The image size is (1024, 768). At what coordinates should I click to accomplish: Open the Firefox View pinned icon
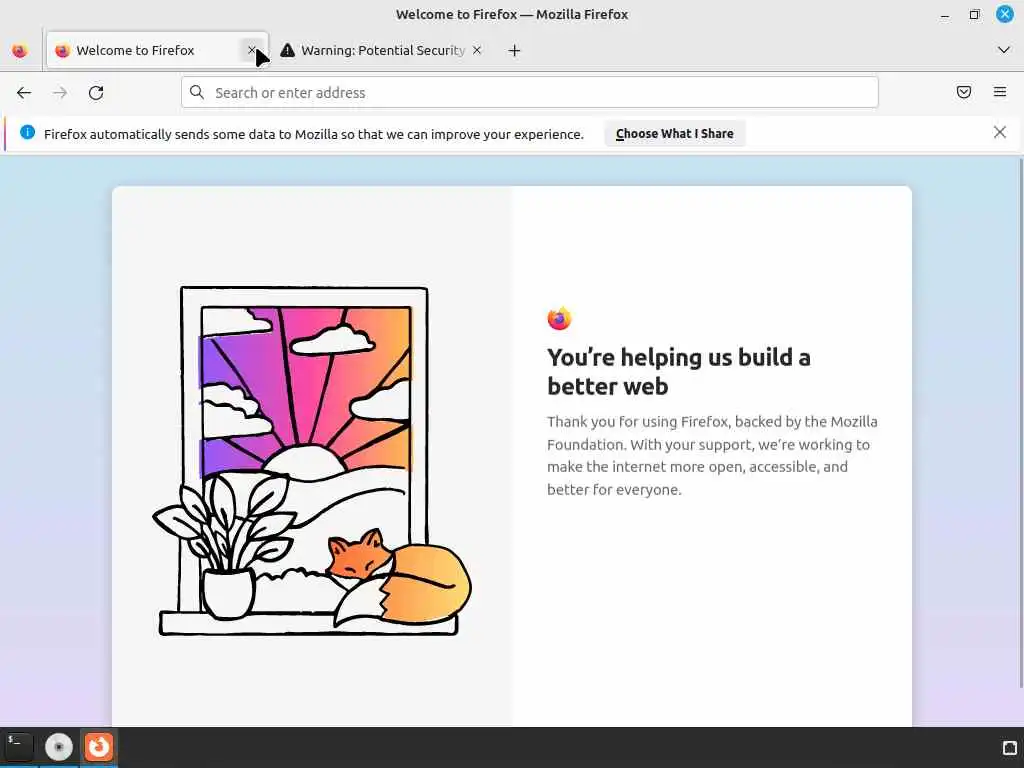(20, 50)
